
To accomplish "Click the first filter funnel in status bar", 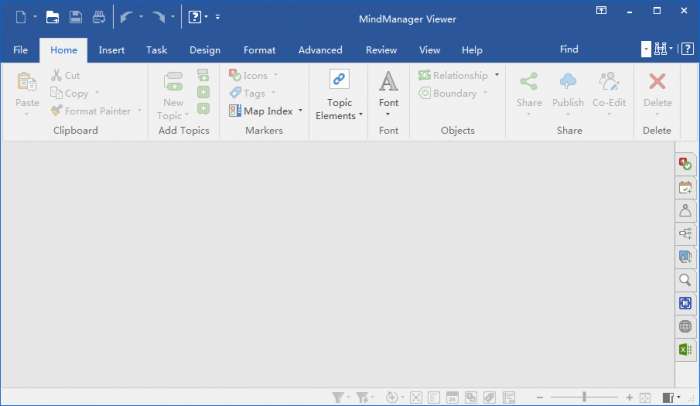I will [x=338, y=397].
